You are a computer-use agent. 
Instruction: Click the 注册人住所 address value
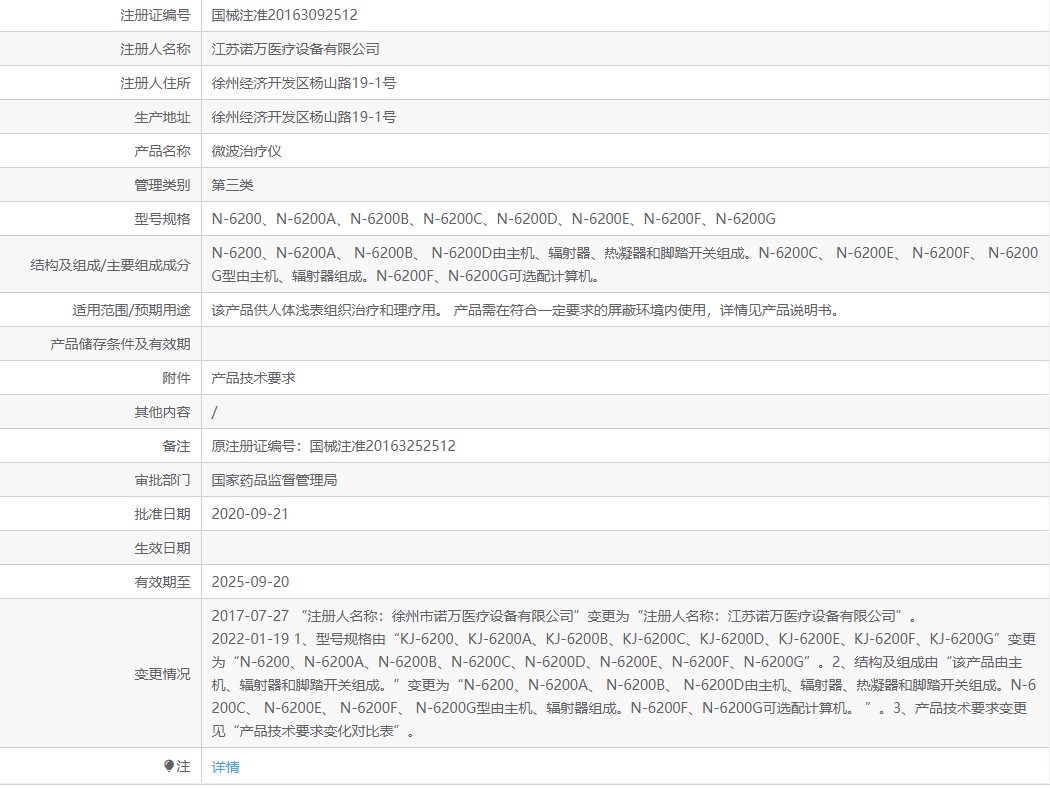[x=304, y=83]
